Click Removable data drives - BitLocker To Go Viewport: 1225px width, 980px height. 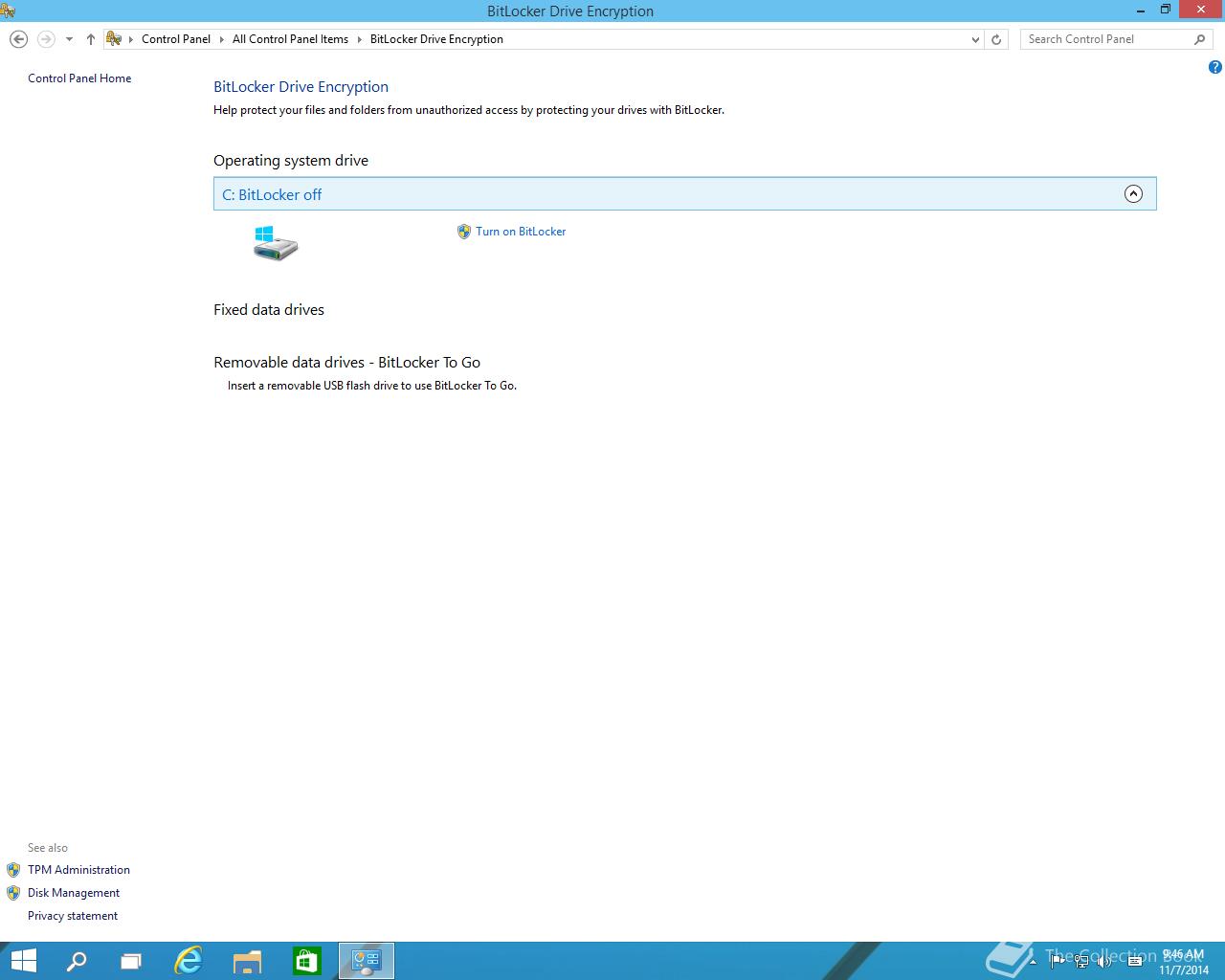point(347,363)
